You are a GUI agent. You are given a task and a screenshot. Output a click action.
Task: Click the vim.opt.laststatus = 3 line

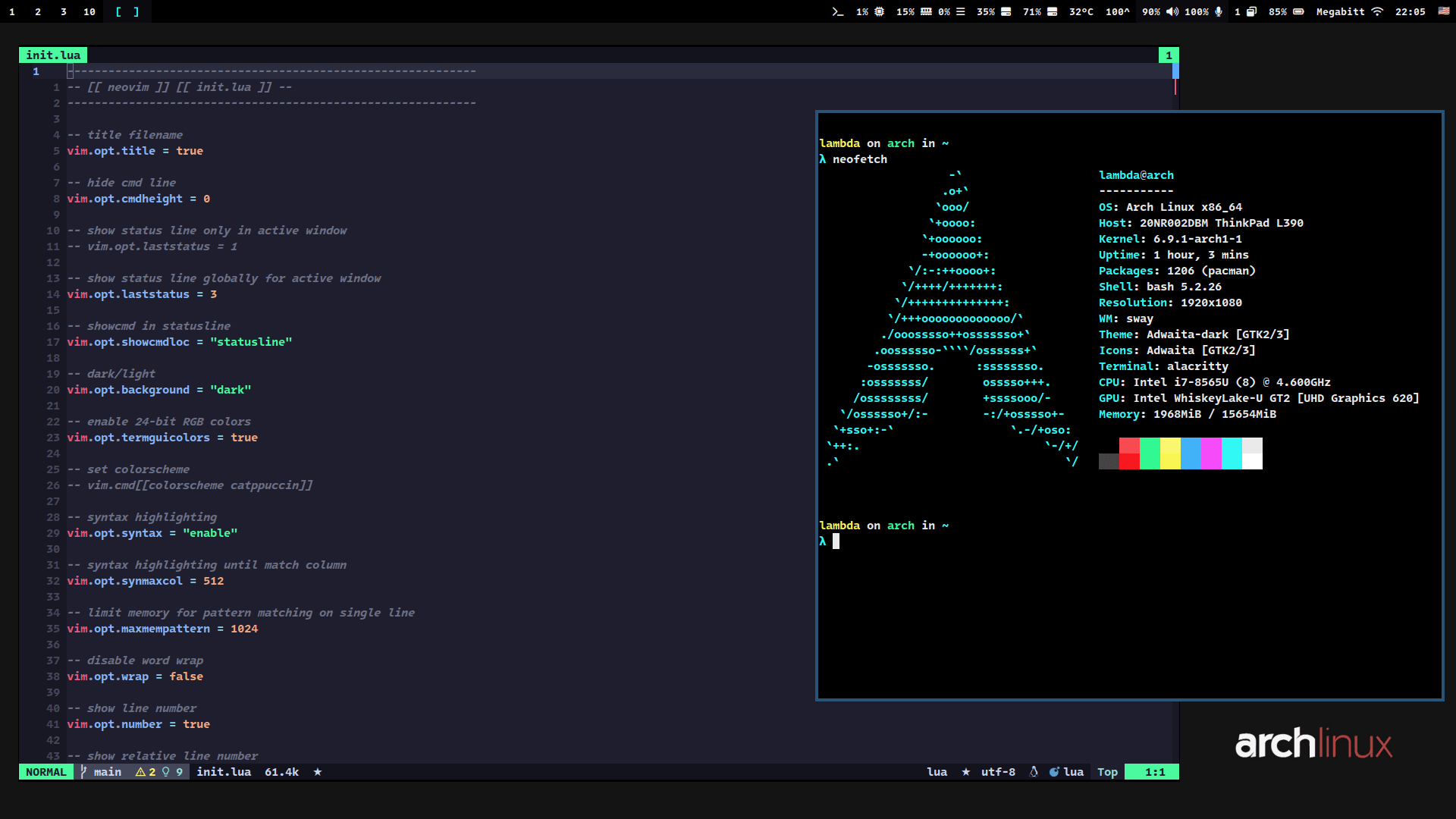tap(142, 294)
